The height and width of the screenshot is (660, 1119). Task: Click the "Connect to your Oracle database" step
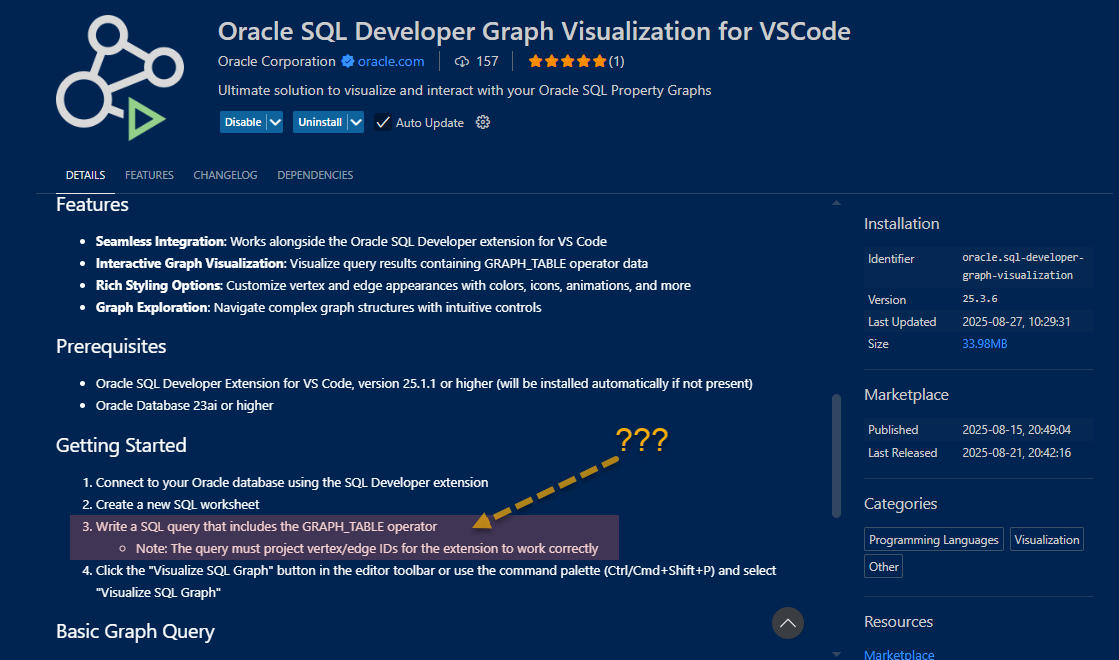click(292, 482)
